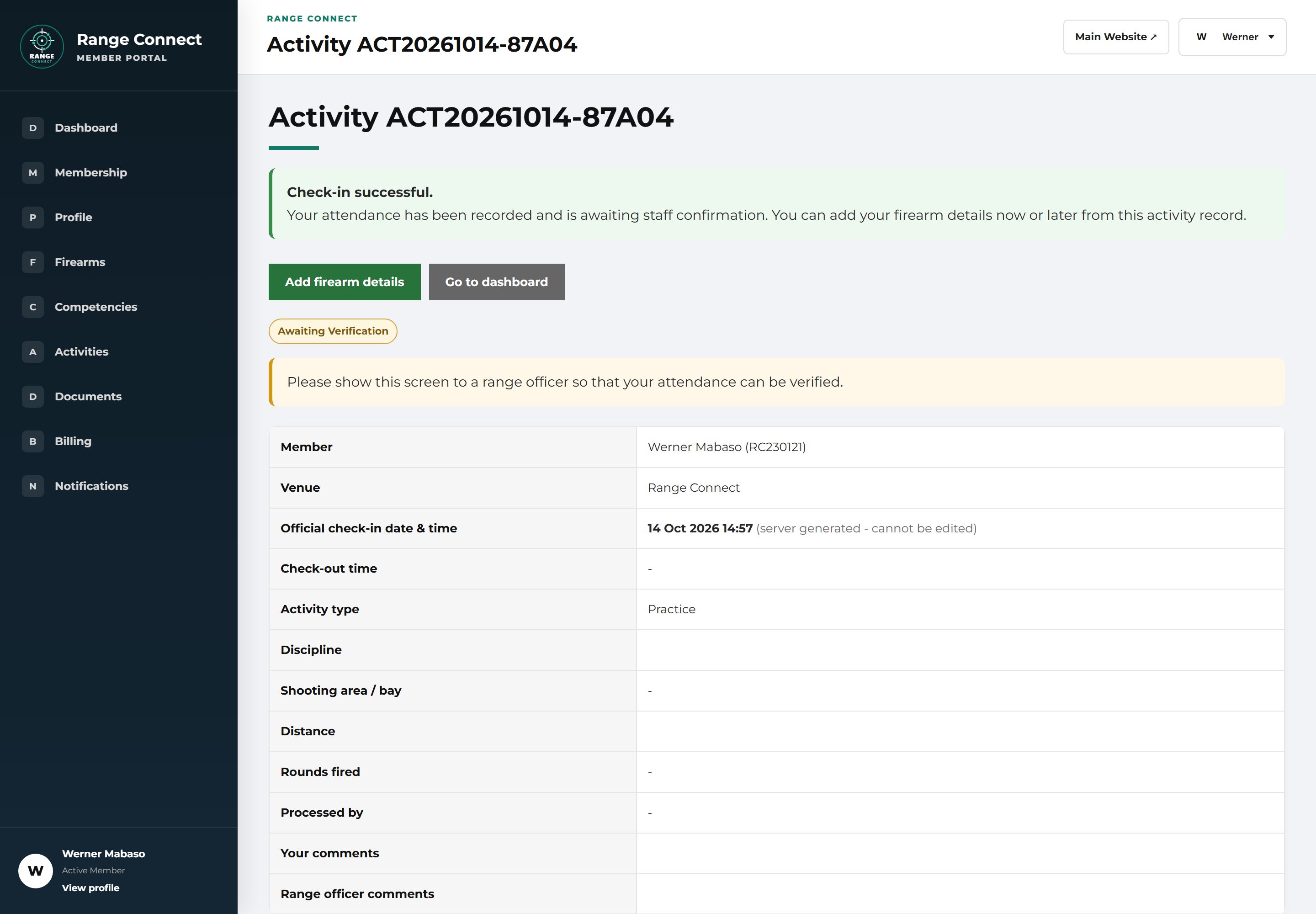Click the W initial in top user button
1316x914 pixels.
pos(1201,37)
